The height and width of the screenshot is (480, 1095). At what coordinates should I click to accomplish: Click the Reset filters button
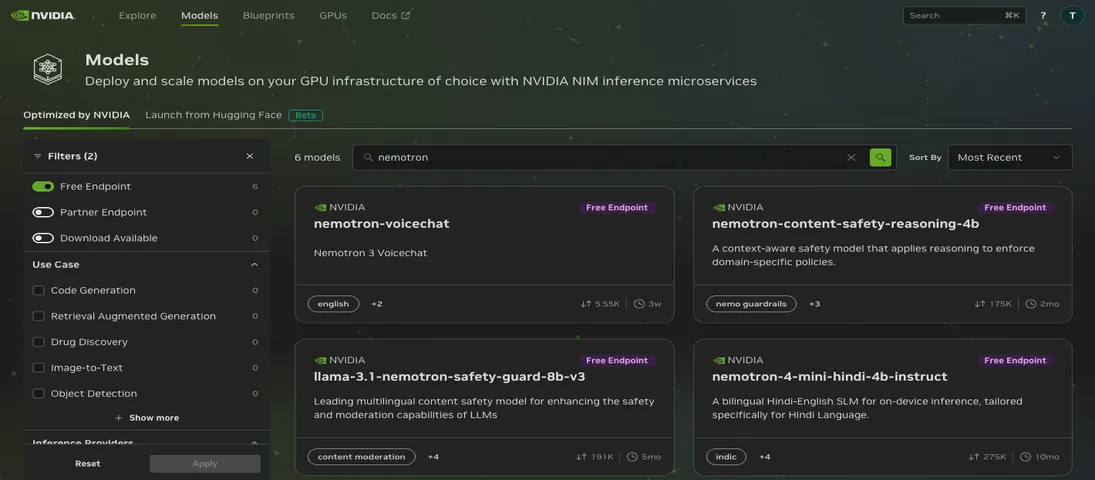[x=88, y=464]
